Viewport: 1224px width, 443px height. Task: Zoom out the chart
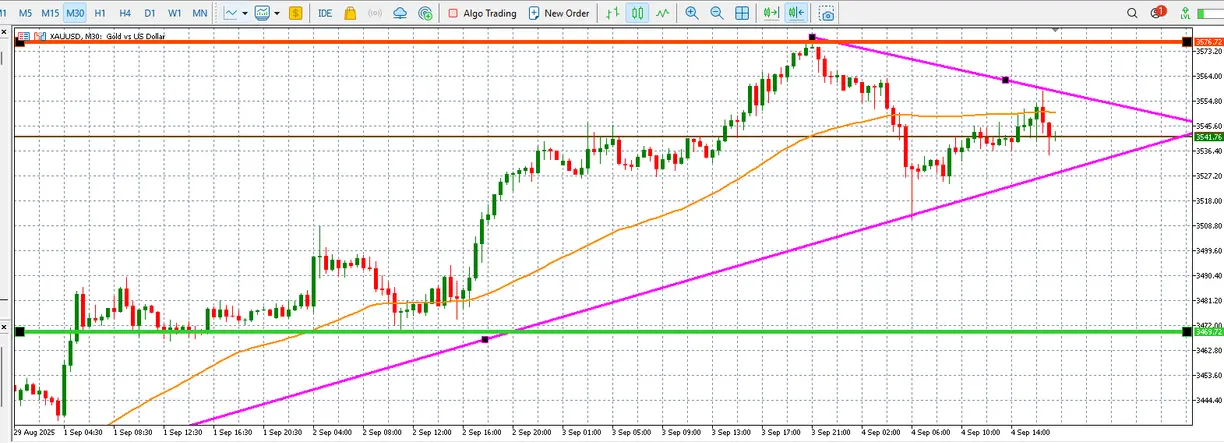click(716, 13)
